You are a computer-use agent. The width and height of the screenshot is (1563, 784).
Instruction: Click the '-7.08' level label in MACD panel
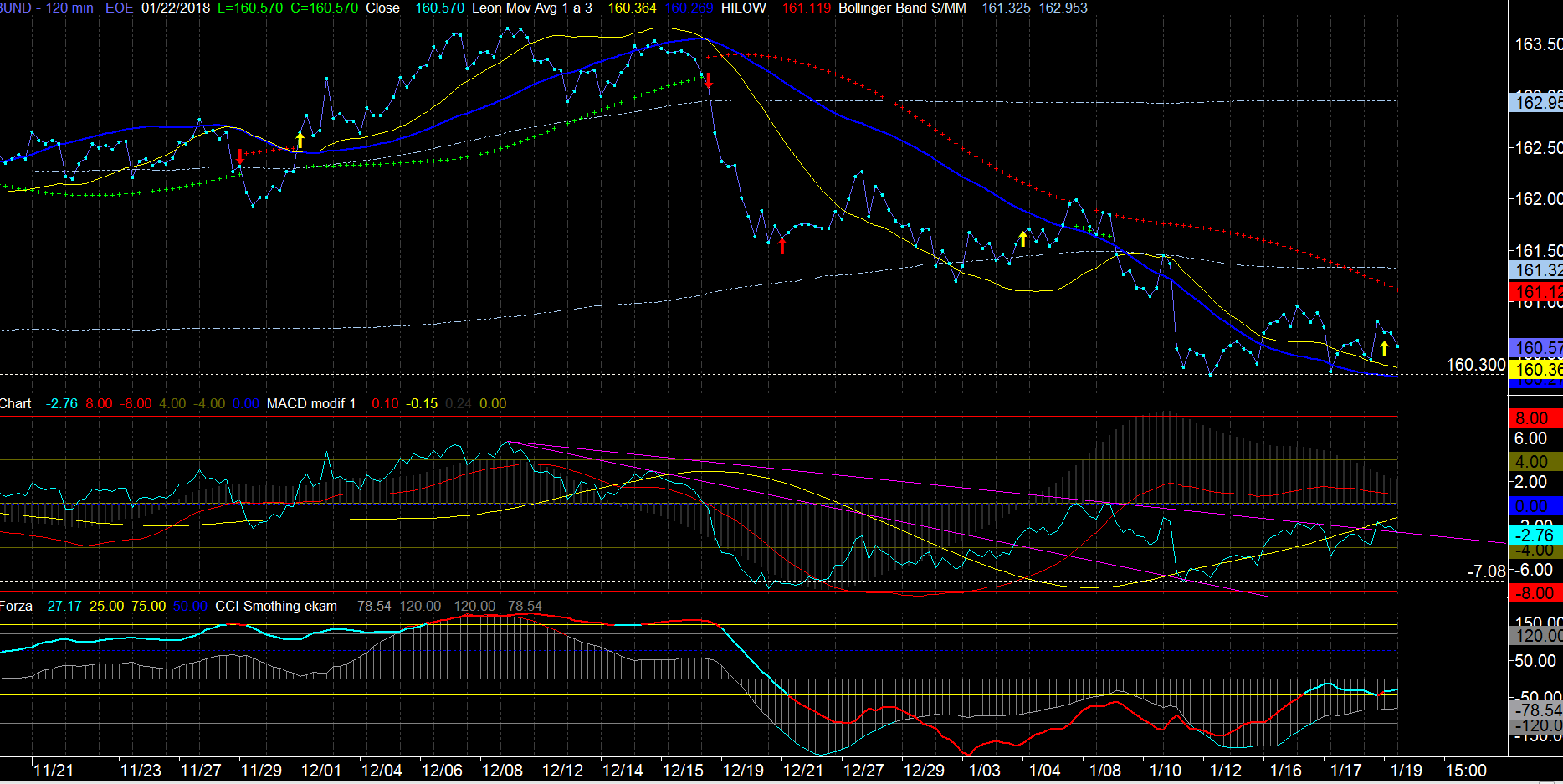[x=1486, y=571]
